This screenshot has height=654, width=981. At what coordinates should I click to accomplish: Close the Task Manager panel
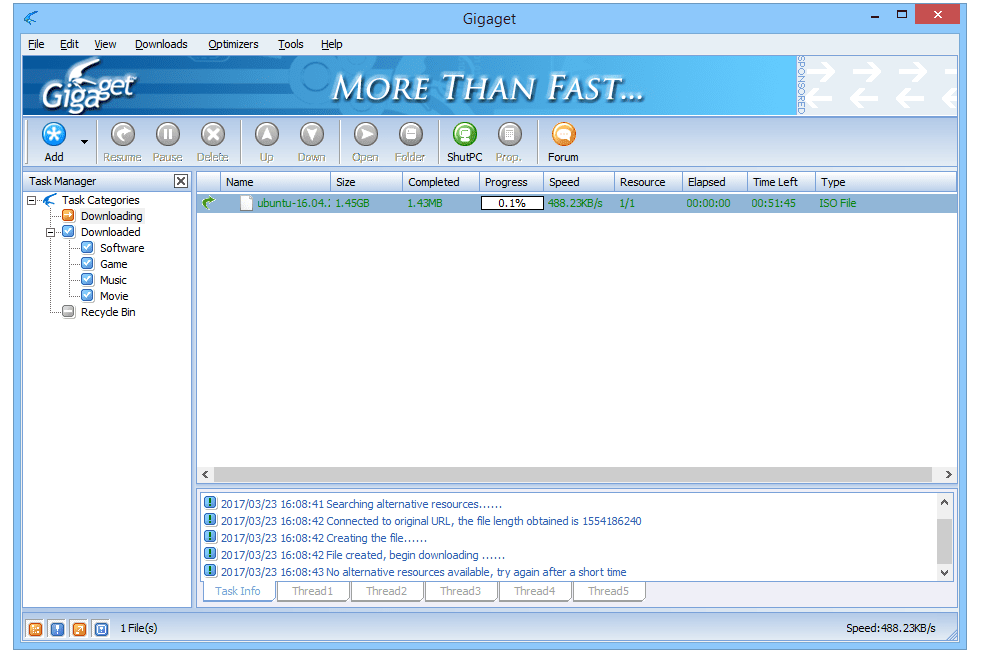point(180,181)
